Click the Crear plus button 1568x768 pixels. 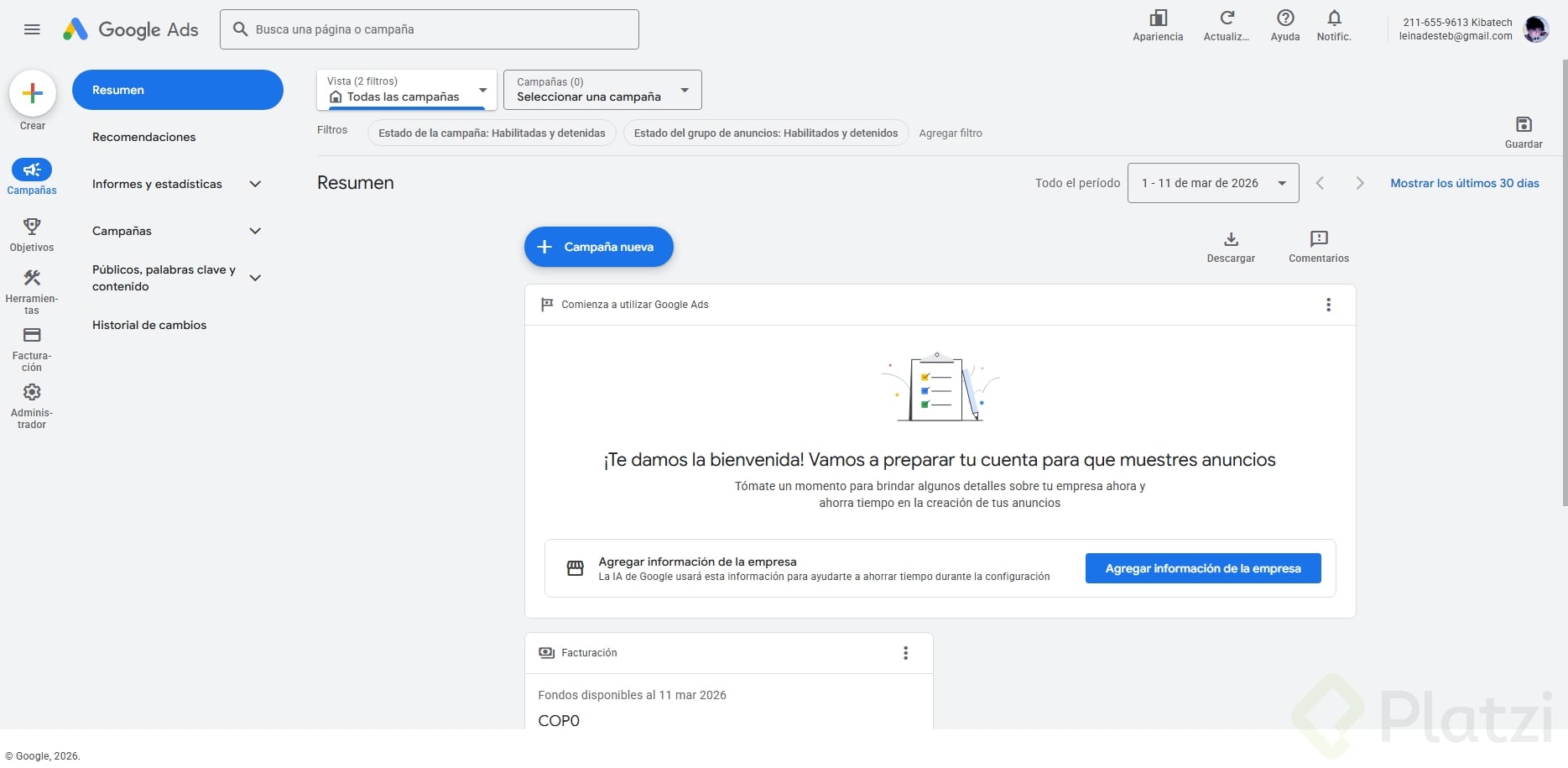click(33, 93)
